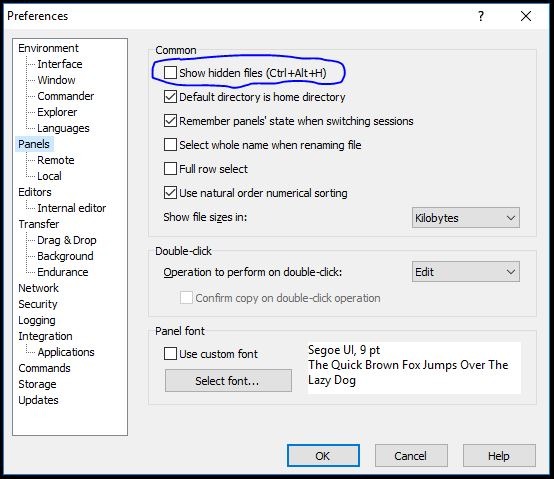554x479 pixels.
Task: Click the Cancel button
Action: (411, 456)
